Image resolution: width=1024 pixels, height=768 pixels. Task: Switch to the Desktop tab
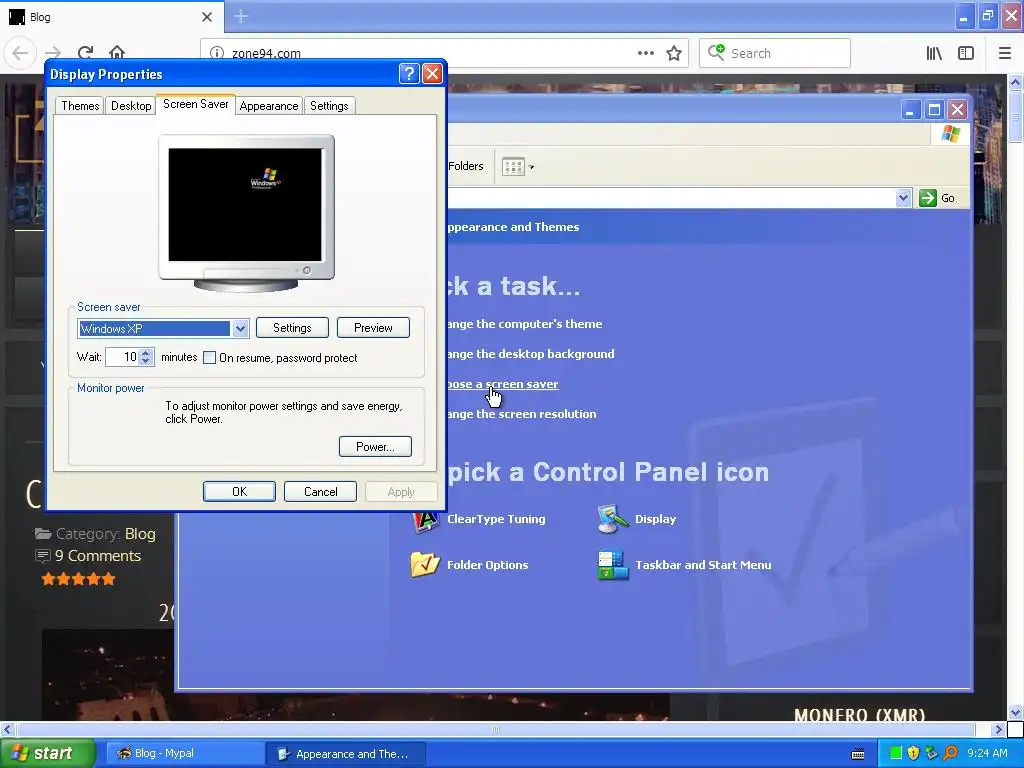tap(131, 106)
